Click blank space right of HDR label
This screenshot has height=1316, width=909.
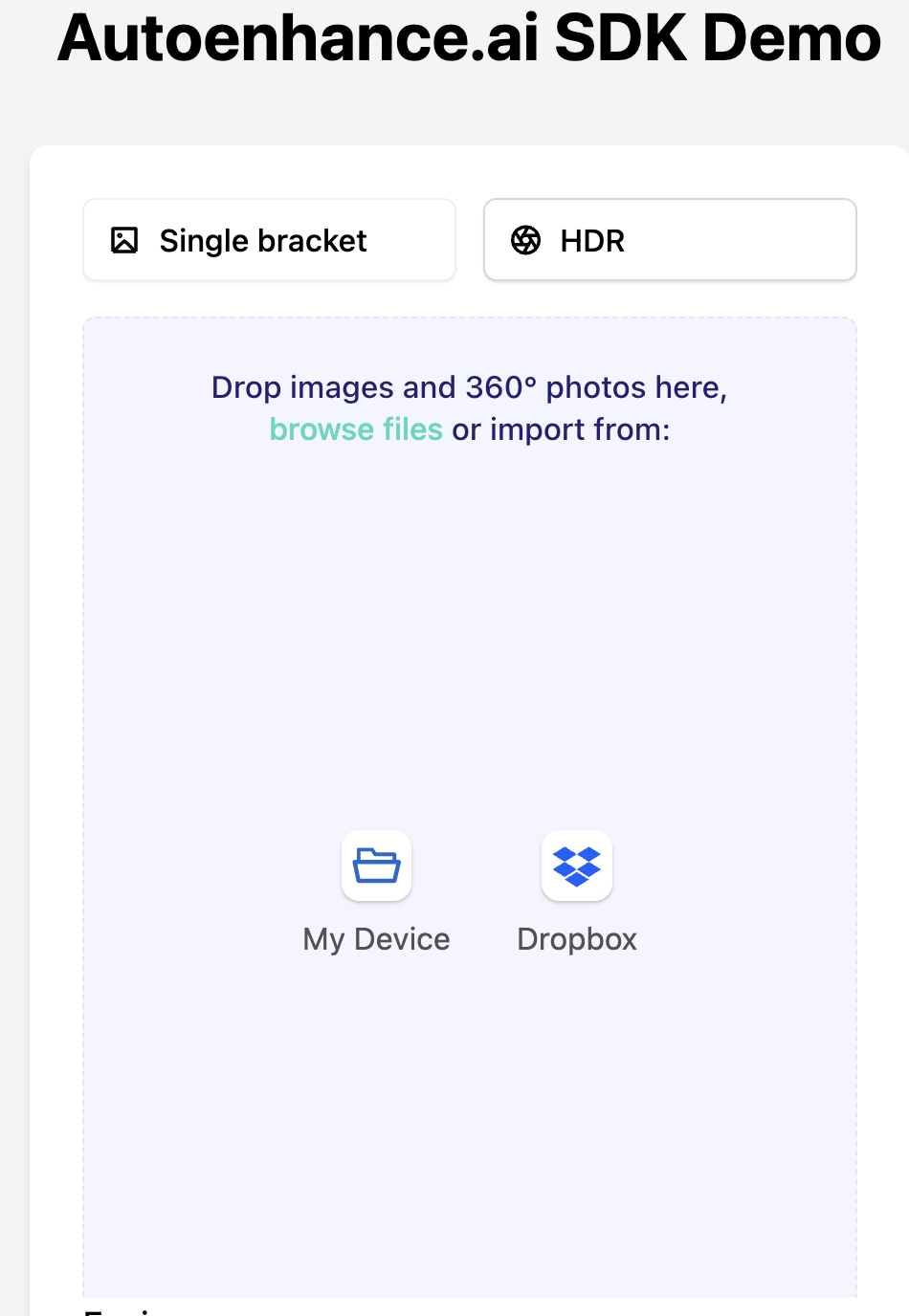coord(746,240)
